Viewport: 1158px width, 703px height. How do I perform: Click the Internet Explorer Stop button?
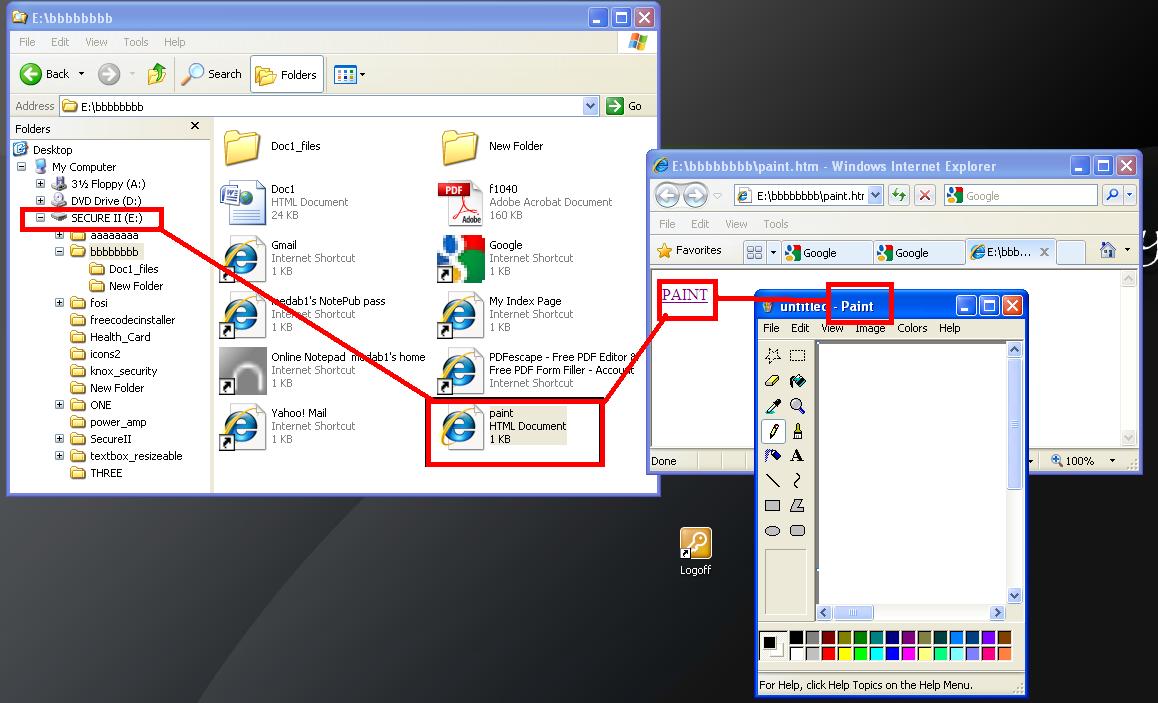925,196
